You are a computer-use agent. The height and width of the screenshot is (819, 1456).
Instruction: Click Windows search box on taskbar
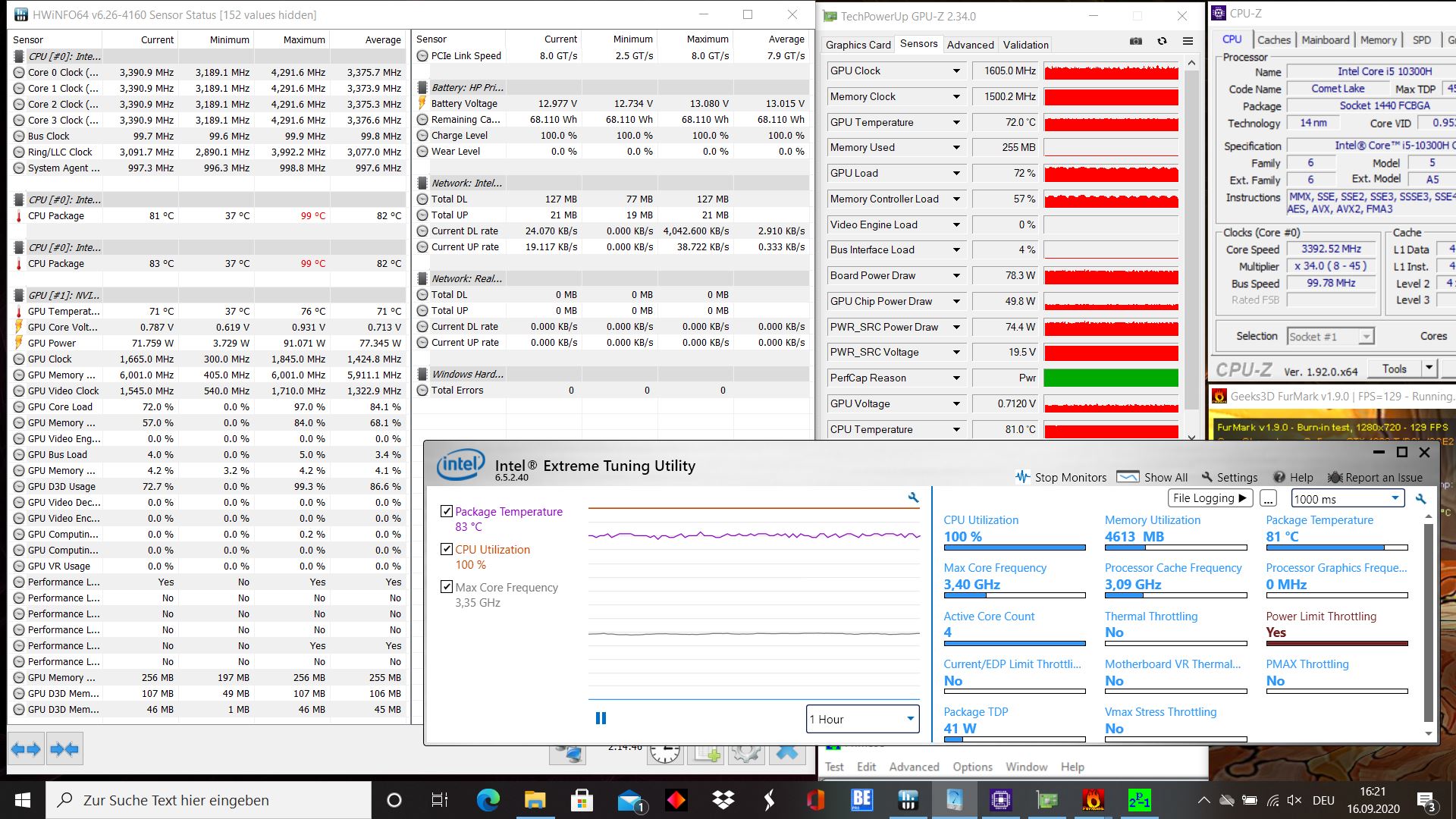(x=209, y=800)
